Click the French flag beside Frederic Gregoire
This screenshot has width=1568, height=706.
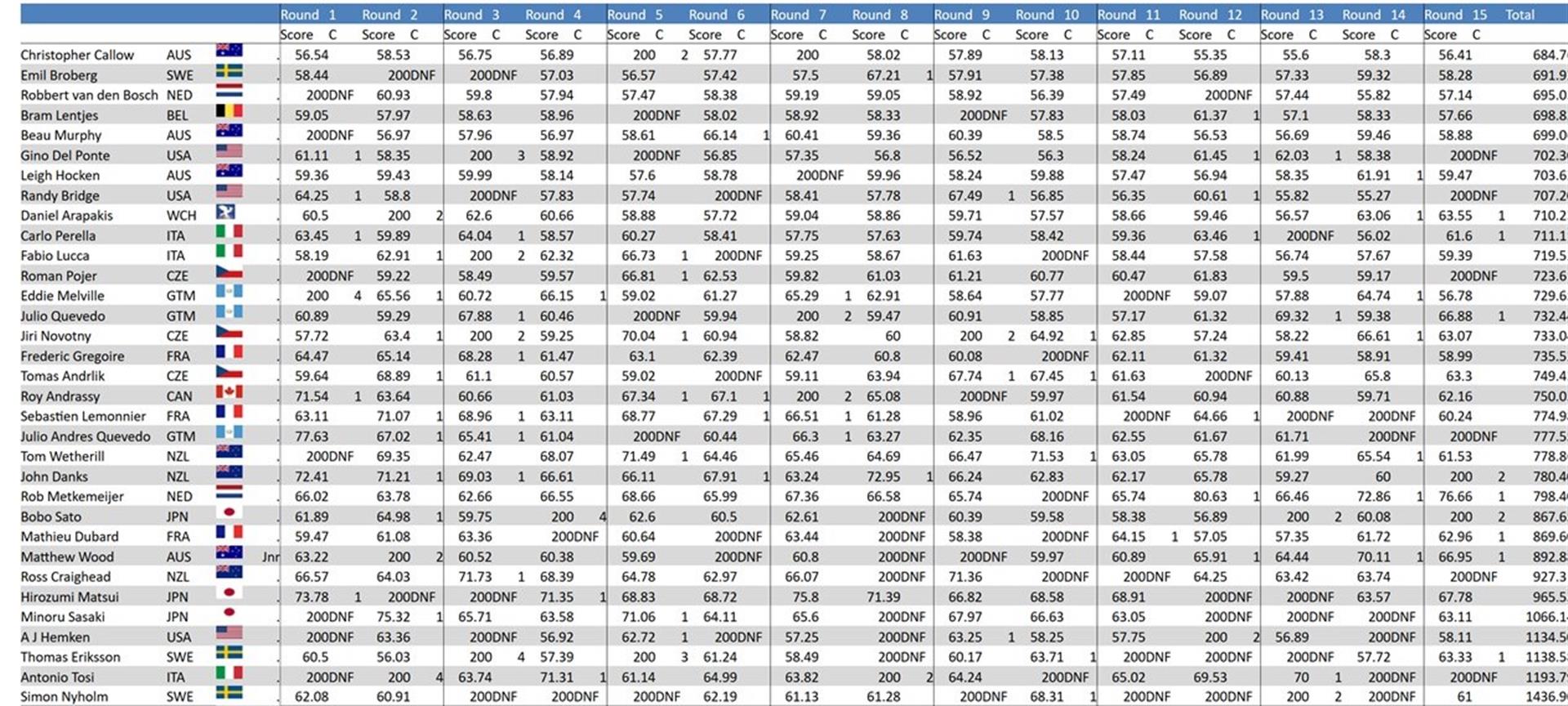click(229, 351)
